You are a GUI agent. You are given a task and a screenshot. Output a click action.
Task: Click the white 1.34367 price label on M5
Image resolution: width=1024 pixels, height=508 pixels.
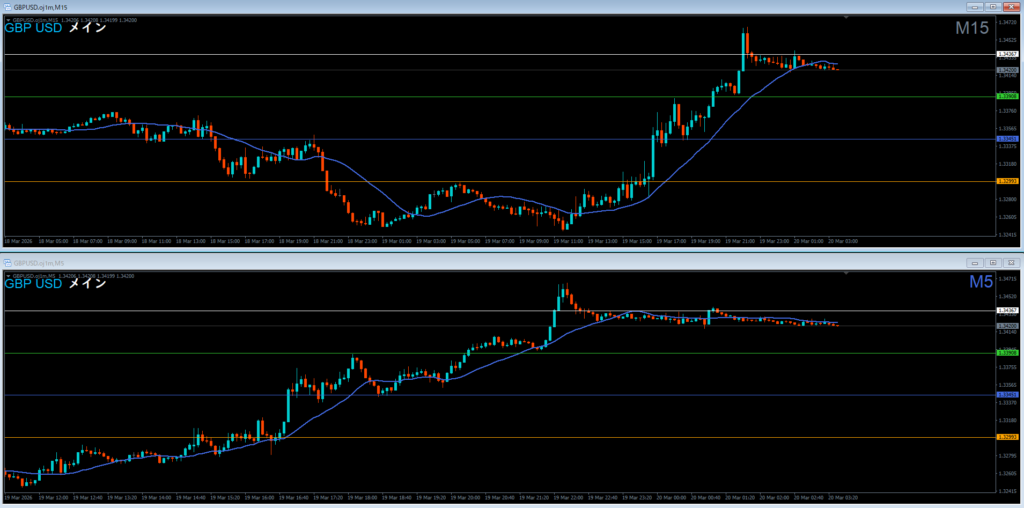pos(1007,311)
